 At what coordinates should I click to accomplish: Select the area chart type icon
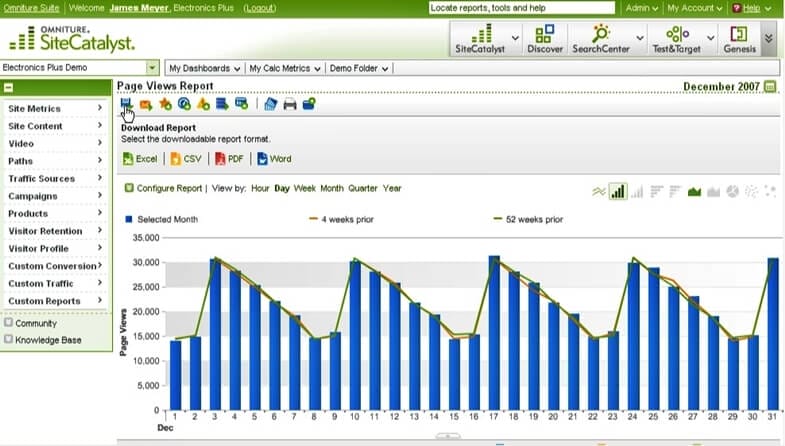coord(694,190)
